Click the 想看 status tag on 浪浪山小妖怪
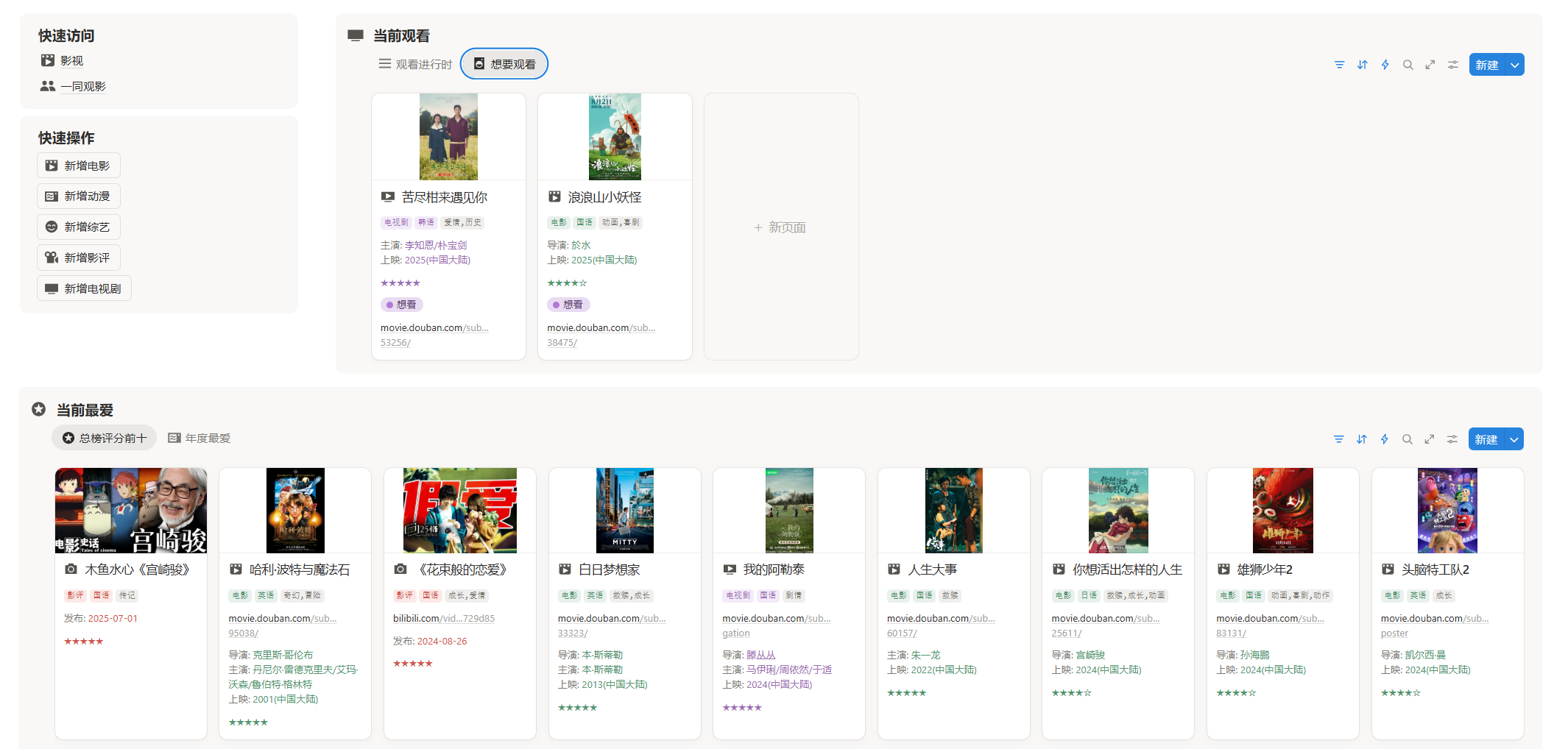The height and width of the screenshot is (749, 1568). pyautogui.click(x=568, y=305)
